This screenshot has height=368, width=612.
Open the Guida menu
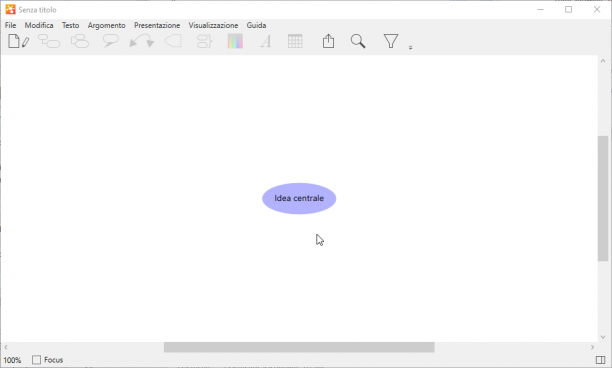click(256, 25)
